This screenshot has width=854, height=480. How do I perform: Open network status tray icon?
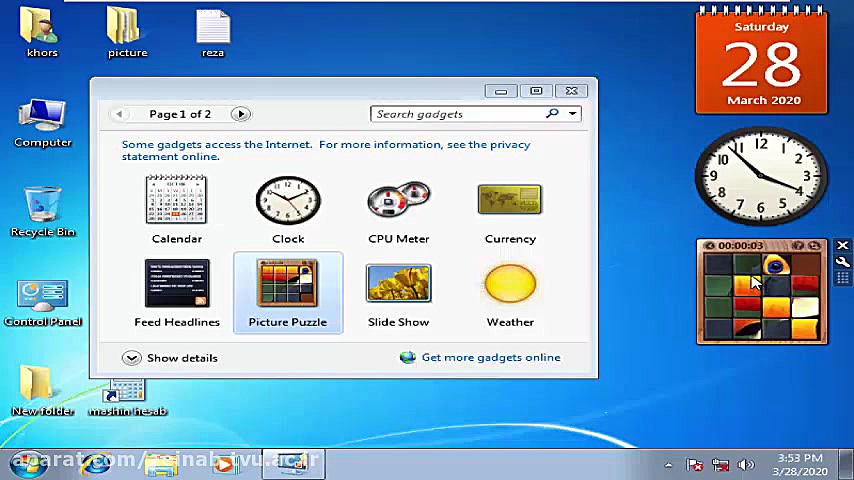720,465
